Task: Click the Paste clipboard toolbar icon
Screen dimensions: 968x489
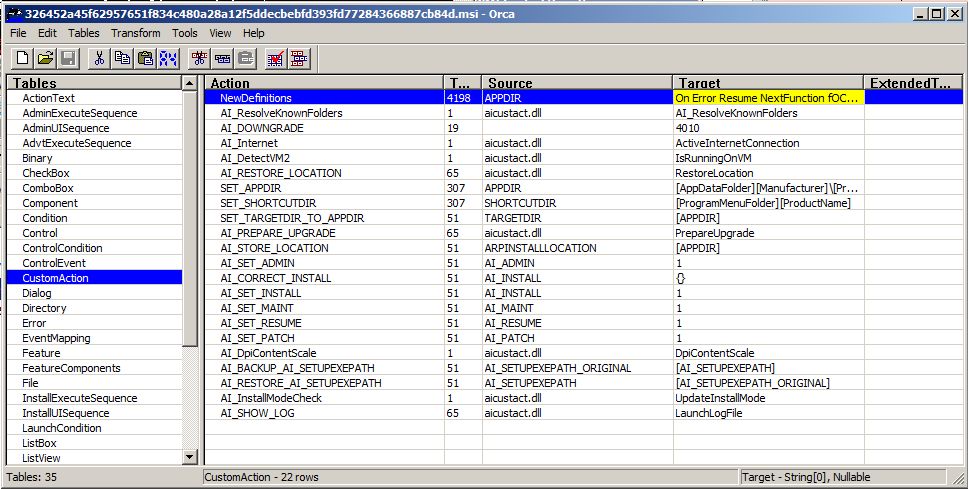Action: click(x=145, y=58)
